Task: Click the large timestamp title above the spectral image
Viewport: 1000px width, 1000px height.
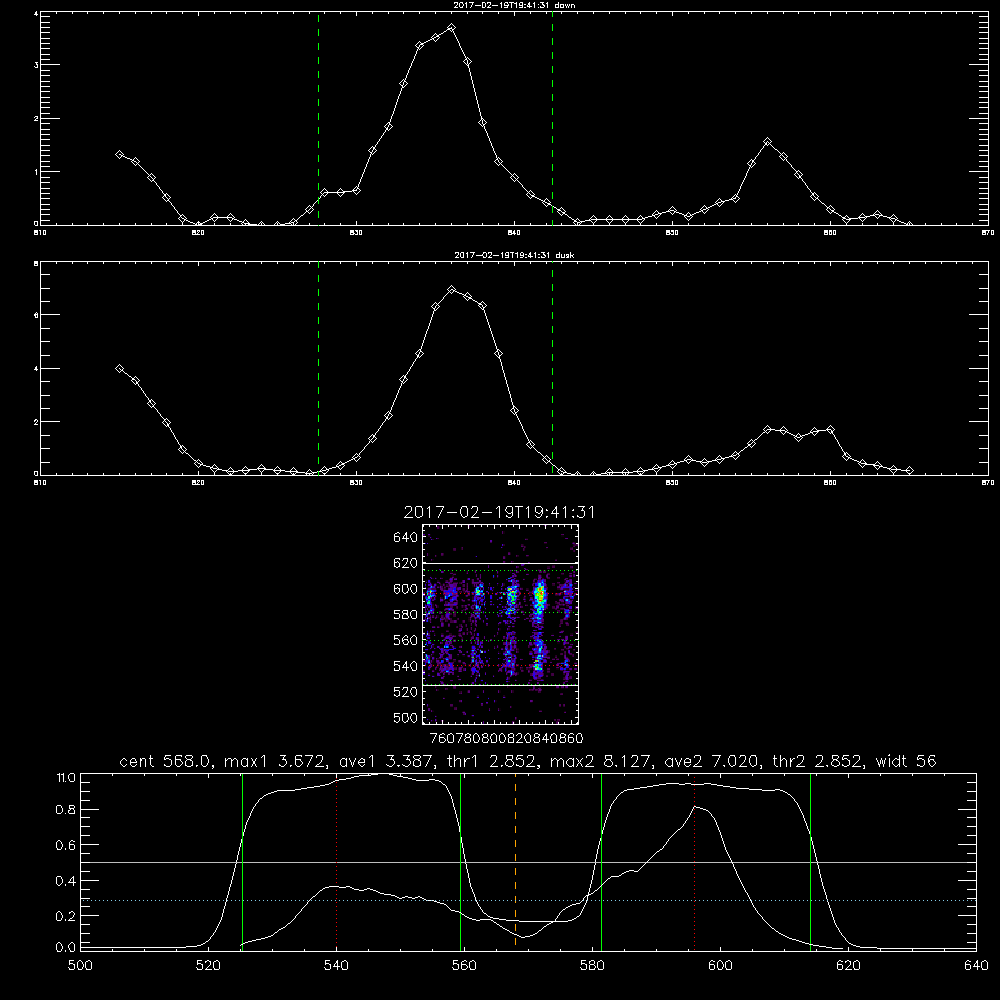Action: click(499, 512)
